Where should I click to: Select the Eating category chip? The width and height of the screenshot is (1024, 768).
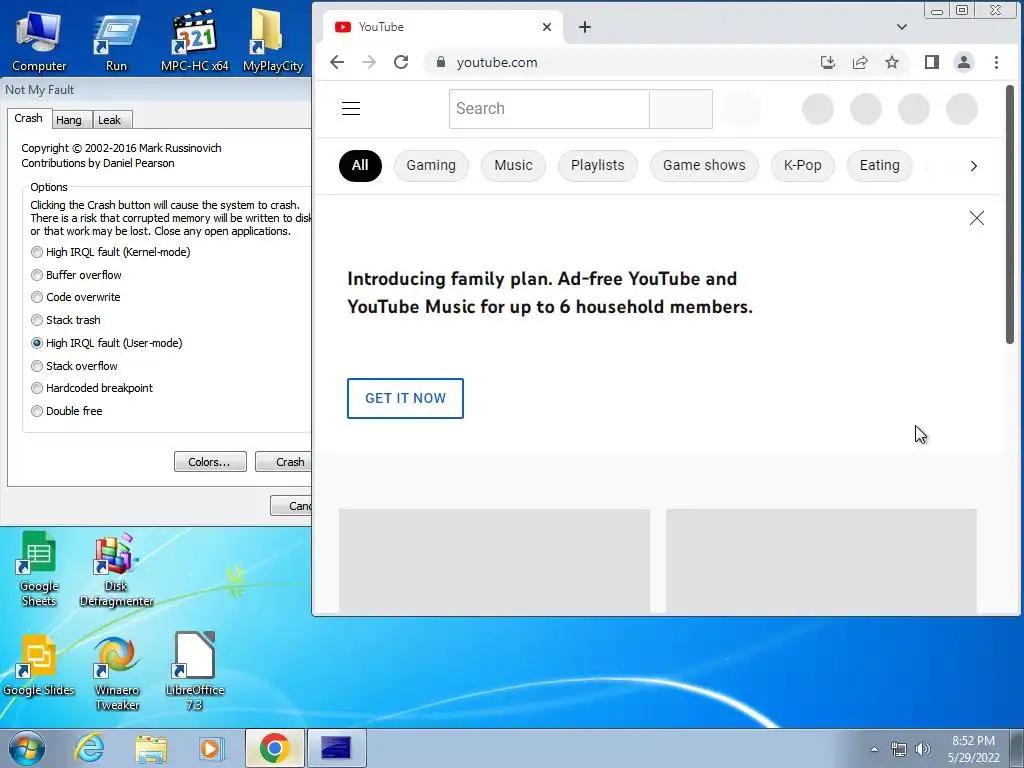[x=880, y=165]
